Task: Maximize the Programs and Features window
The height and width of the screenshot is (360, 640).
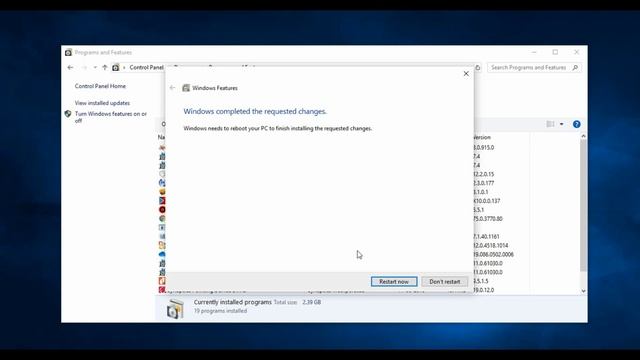Action: point(555,52)
